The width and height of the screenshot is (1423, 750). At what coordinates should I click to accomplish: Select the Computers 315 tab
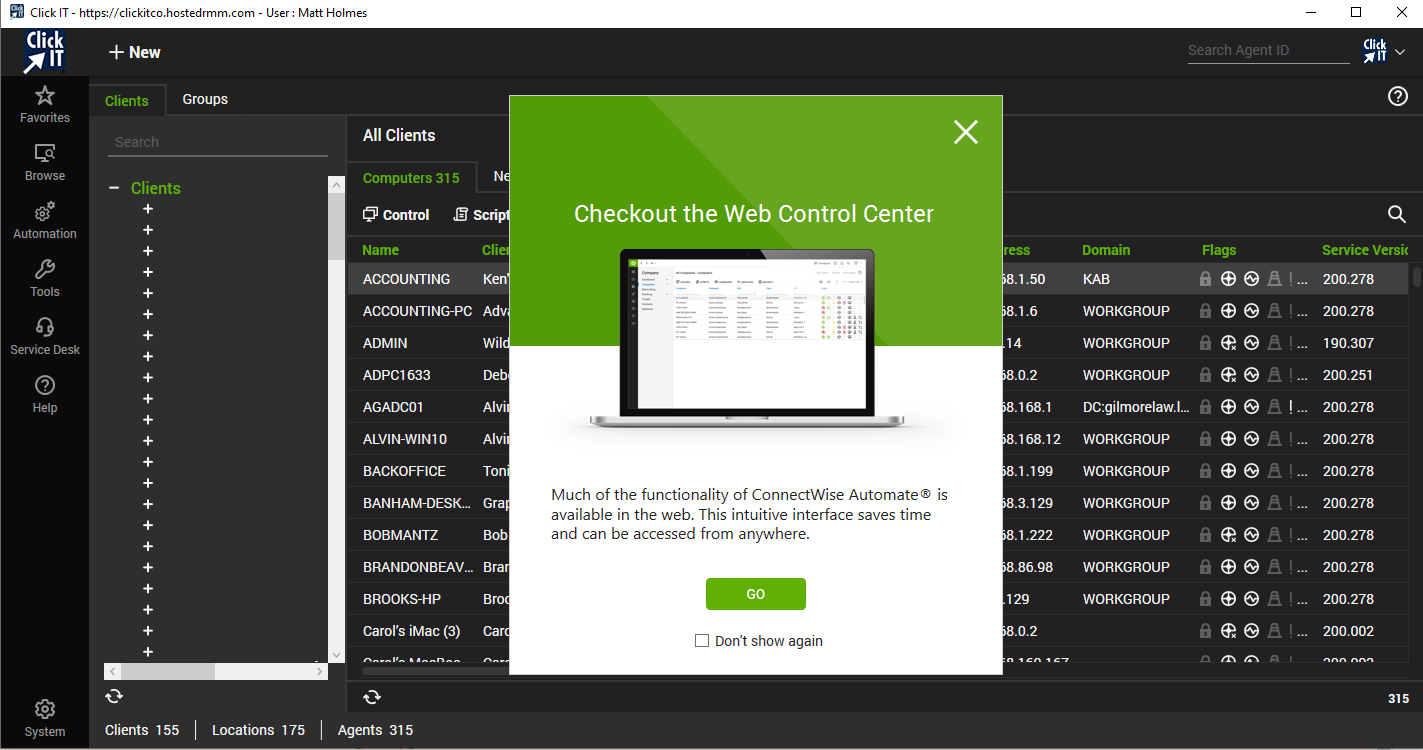coord(411,178)
